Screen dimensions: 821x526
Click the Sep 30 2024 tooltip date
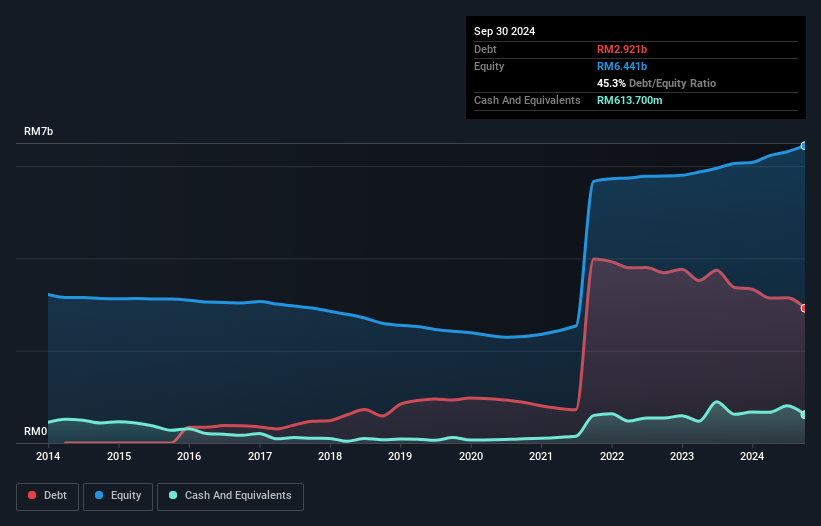tap(504, 31)
